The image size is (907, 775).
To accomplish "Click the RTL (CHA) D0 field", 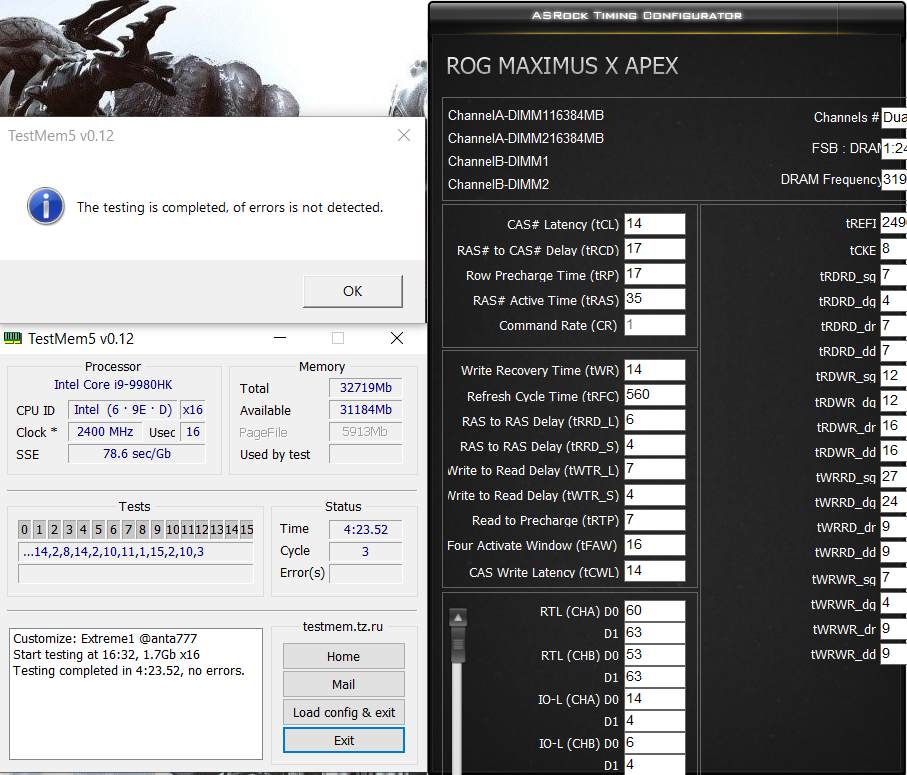I will 655,611.
